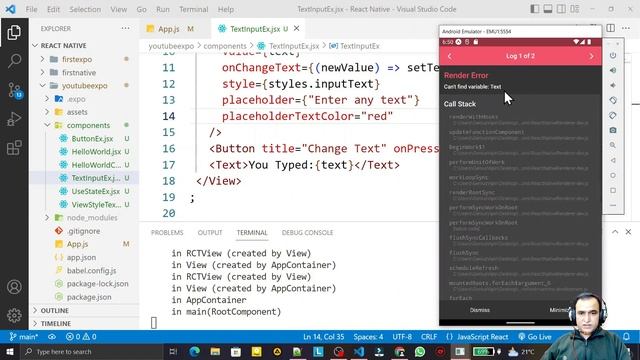Expand the firstexpo folder
Viewport: 640px width, 360px height.
coord(42,59)
